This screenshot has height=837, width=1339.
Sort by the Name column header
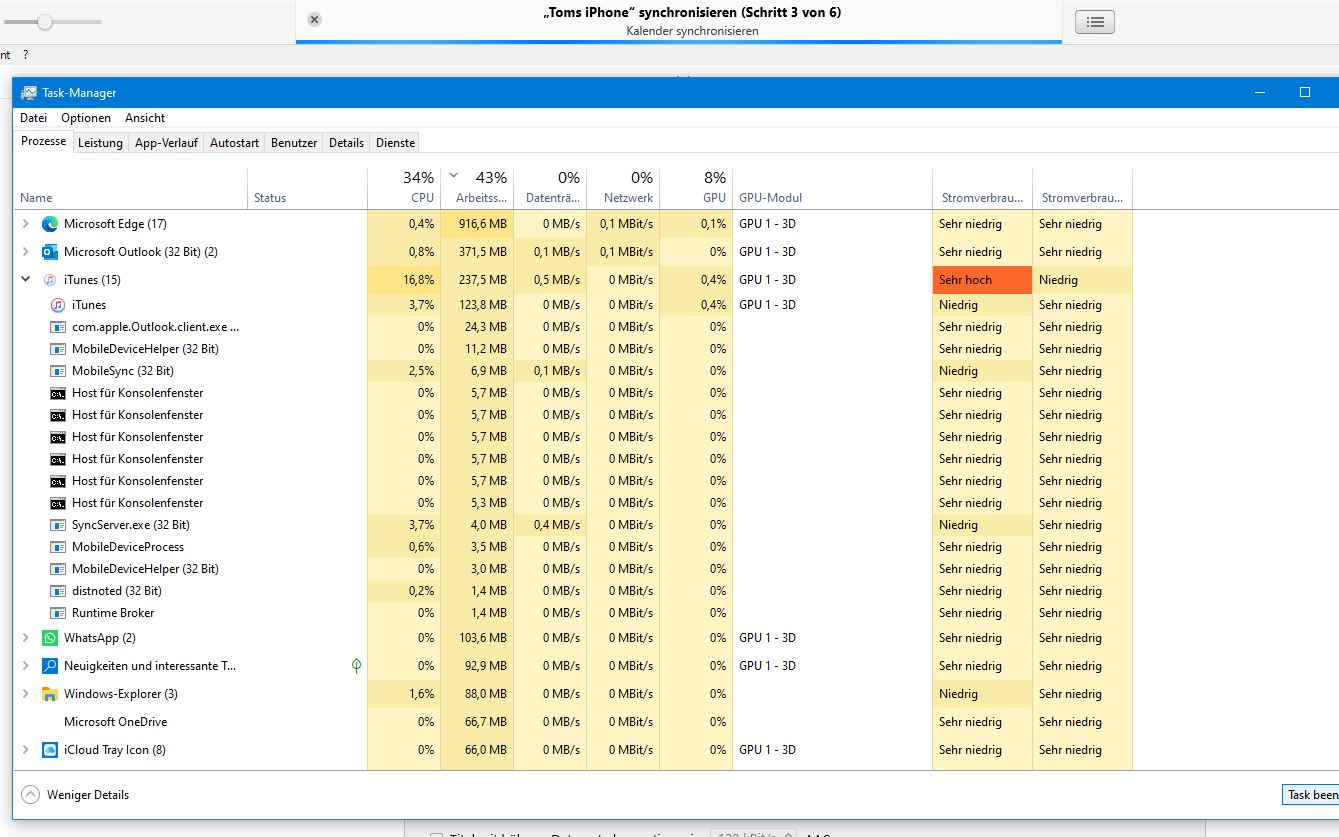point(131,188)
